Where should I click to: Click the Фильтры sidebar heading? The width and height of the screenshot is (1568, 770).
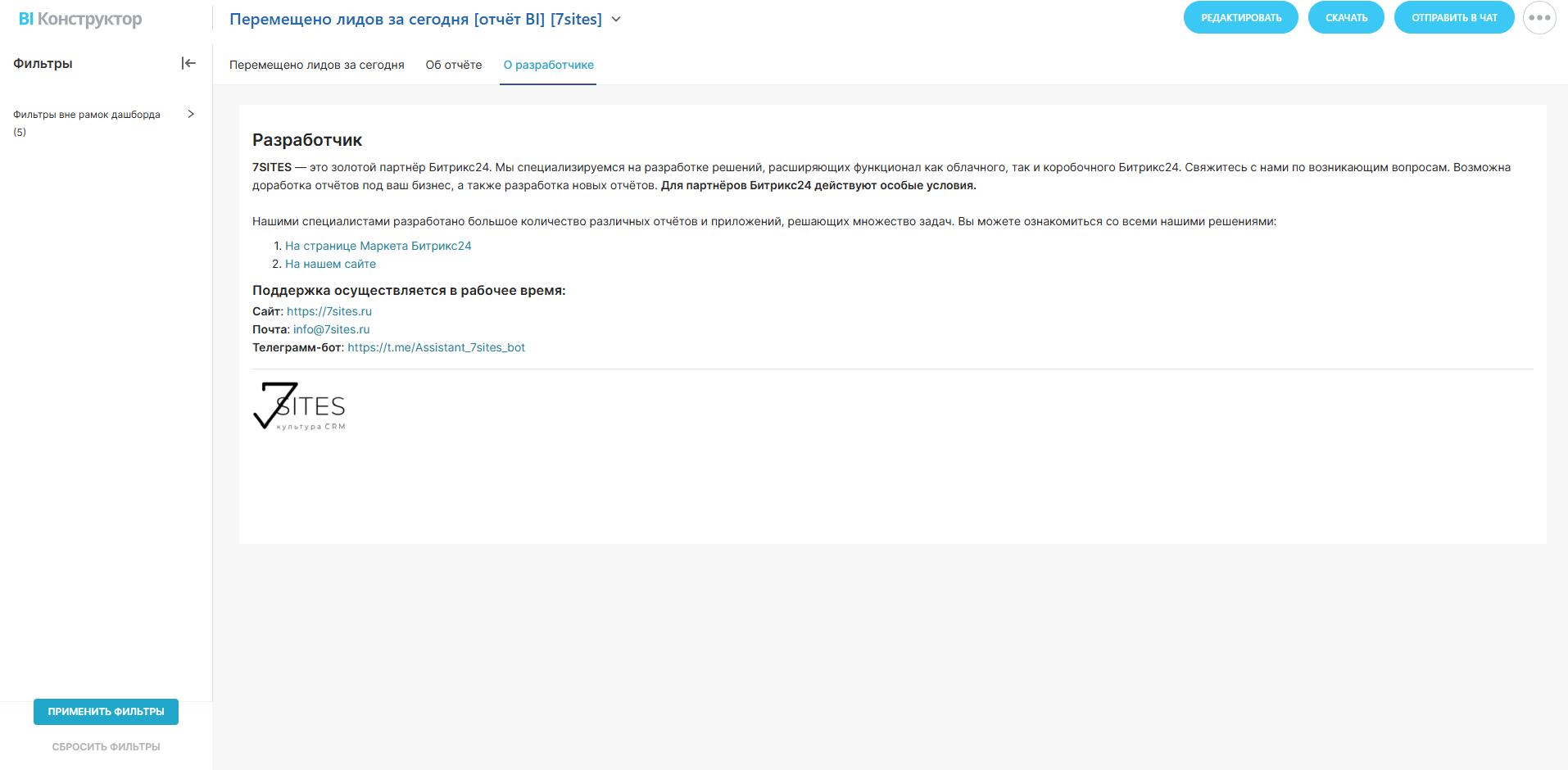(x=43, y=63)
